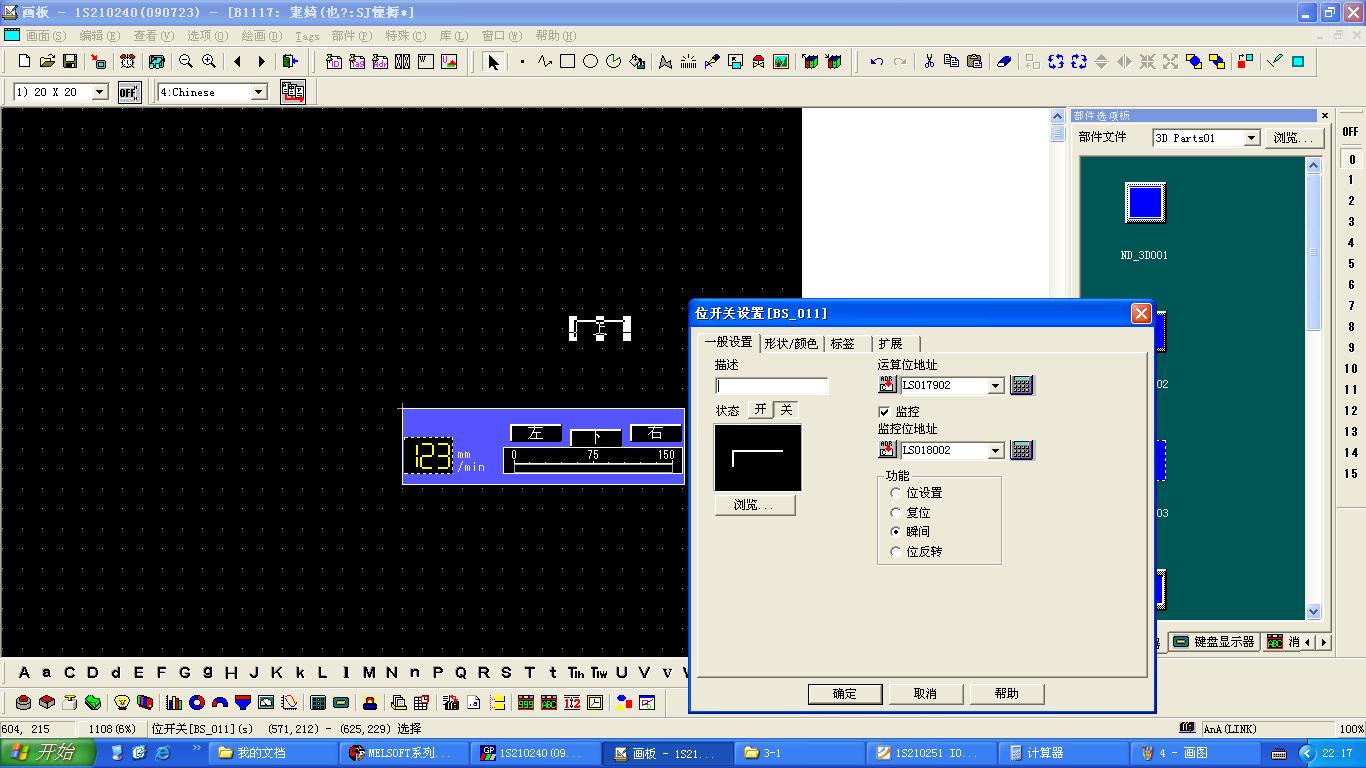Open the 4:Chinese language dropdown

pos(258,92)
